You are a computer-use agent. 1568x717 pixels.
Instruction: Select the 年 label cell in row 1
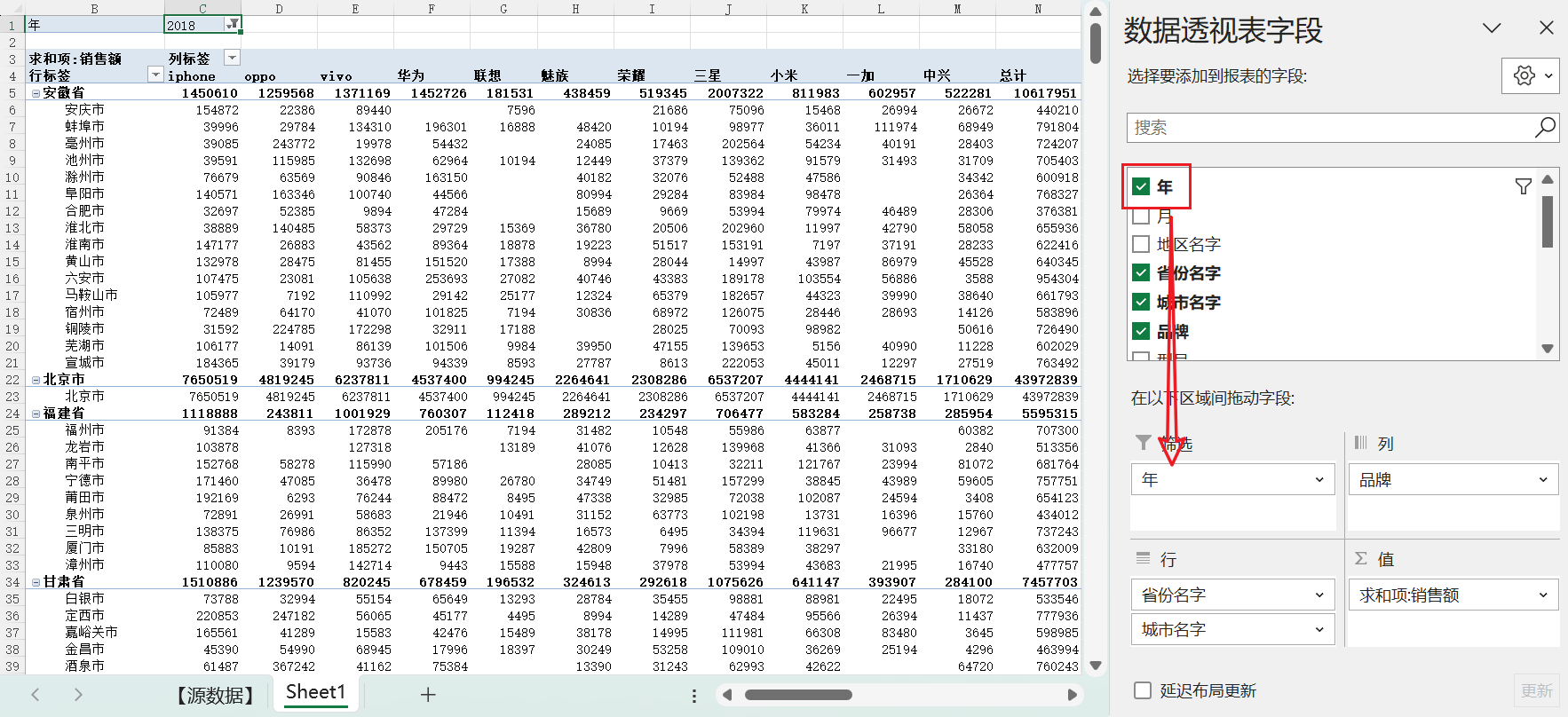[x=95, y=25]
